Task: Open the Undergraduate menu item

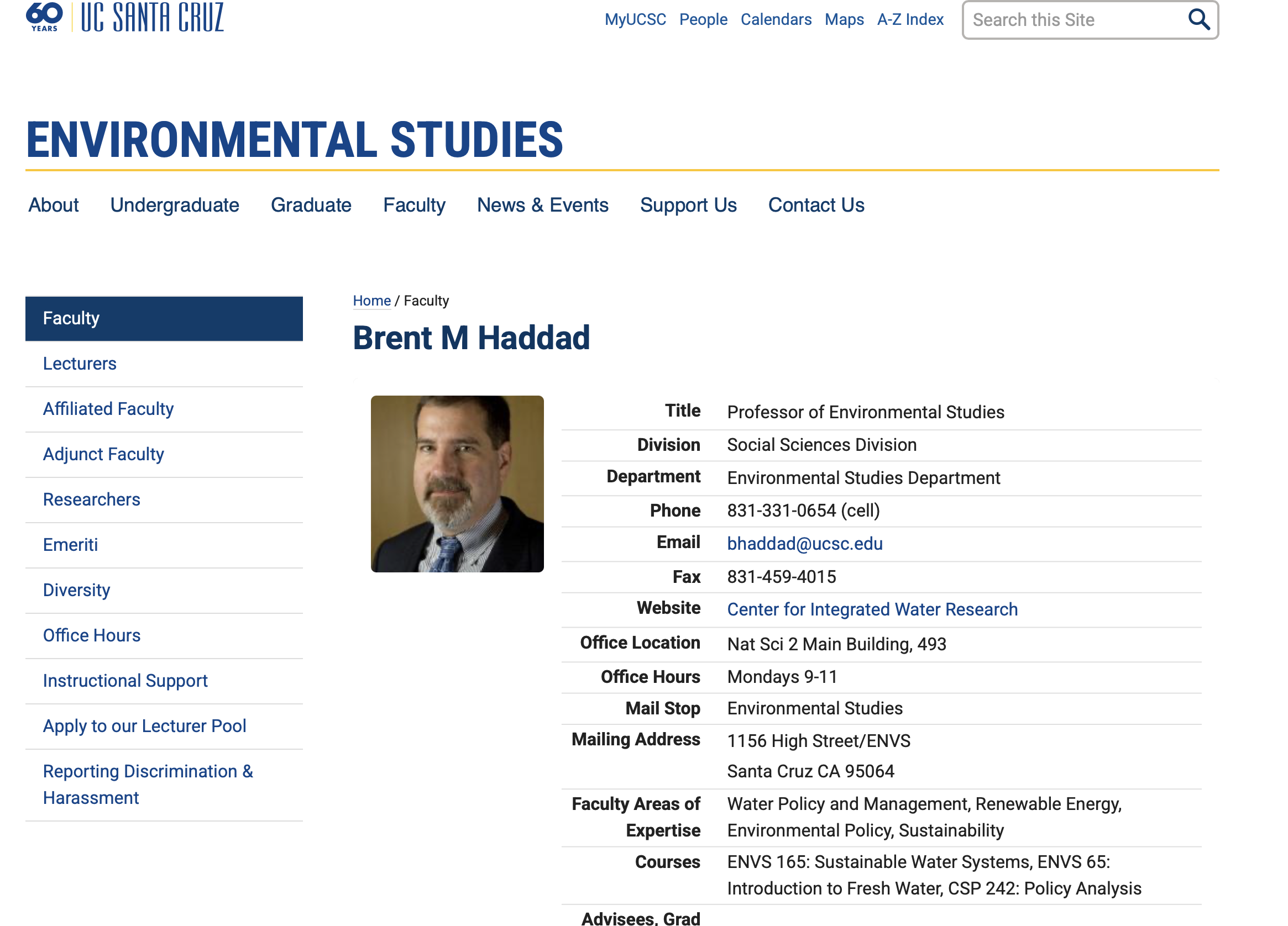Action: 174,205
